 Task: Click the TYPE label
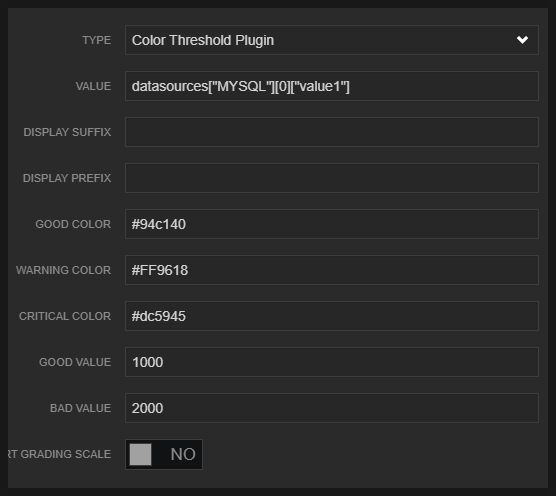96,40
